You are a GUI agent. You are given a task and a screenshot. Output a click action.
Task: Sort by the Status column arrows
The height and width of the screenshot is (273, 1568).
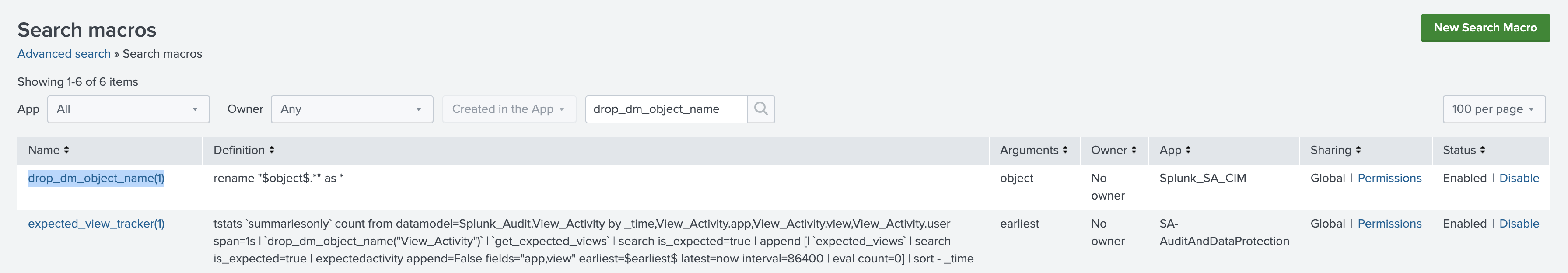pos(1482,150)
